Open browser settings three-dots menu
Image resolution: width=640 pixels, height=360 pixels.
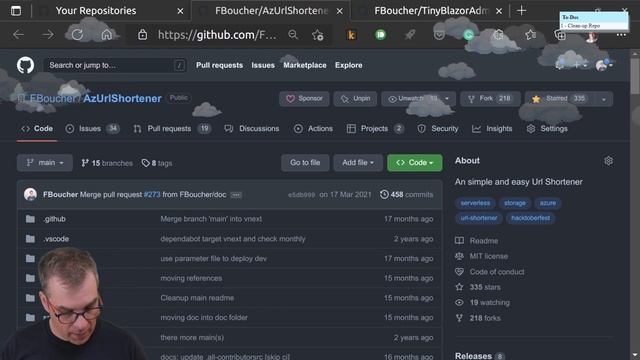coord(621,35)
